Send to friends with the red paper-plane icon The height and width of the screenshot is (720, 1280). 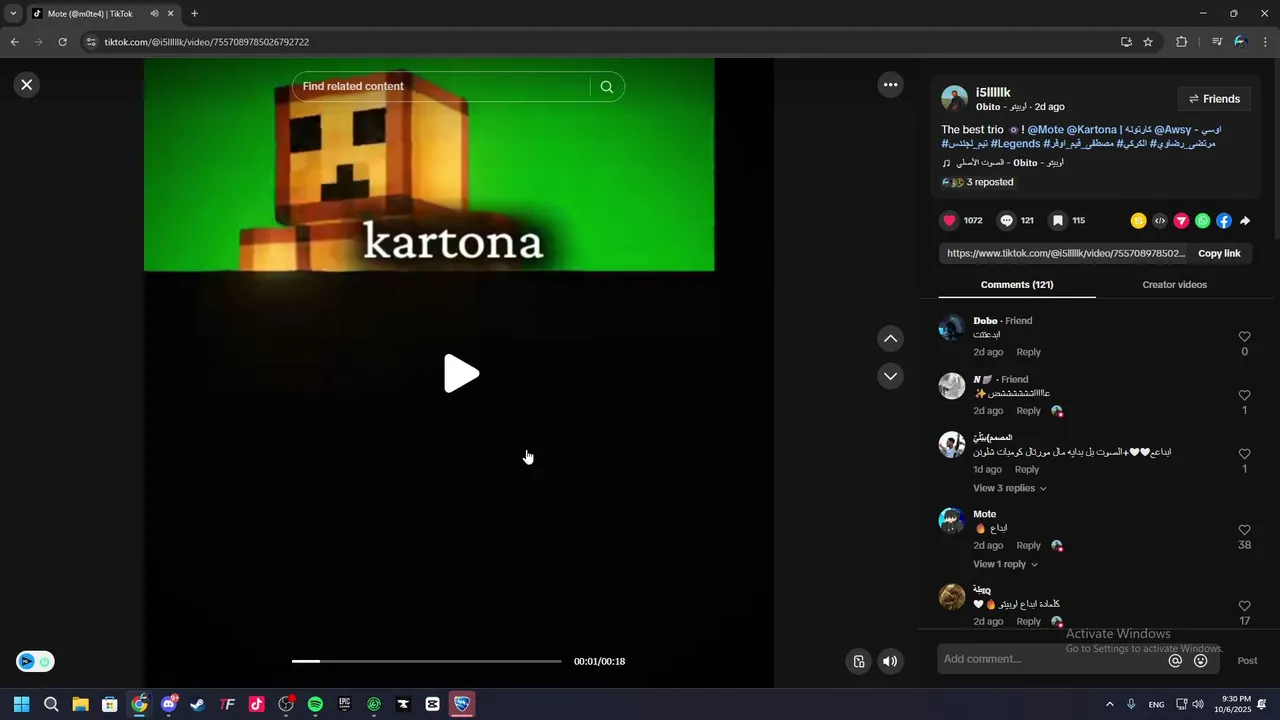1181,221
